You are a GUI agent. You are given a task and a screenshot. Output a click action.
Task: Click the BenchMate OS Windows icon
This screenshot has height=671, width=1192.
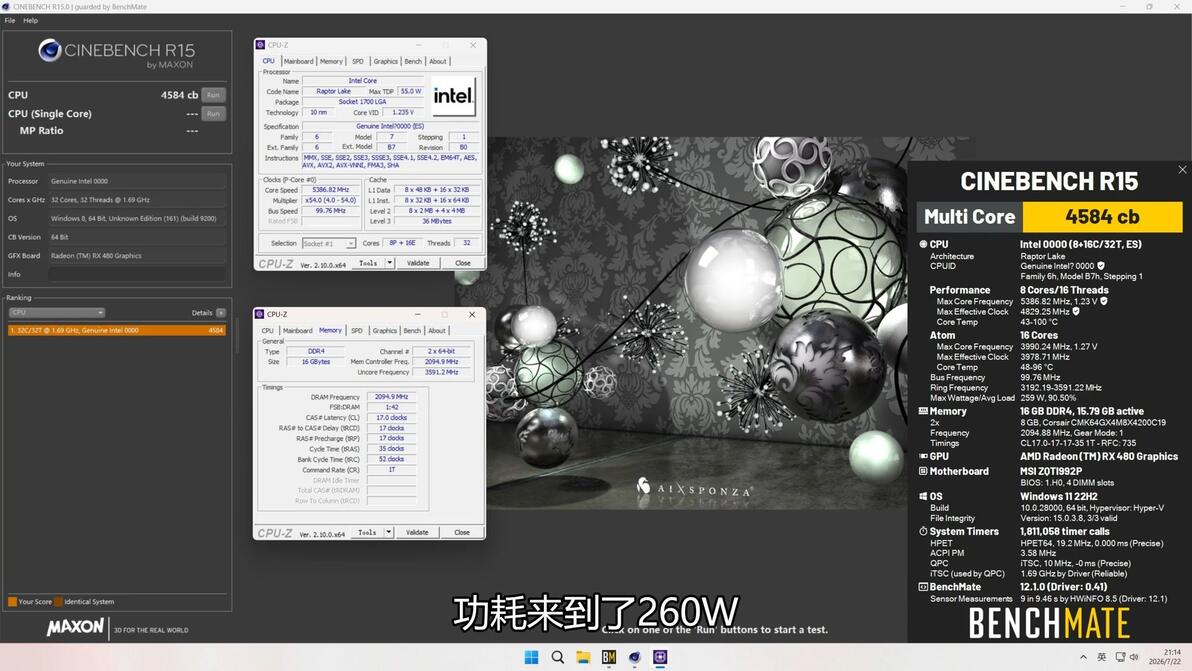(923, 496)
